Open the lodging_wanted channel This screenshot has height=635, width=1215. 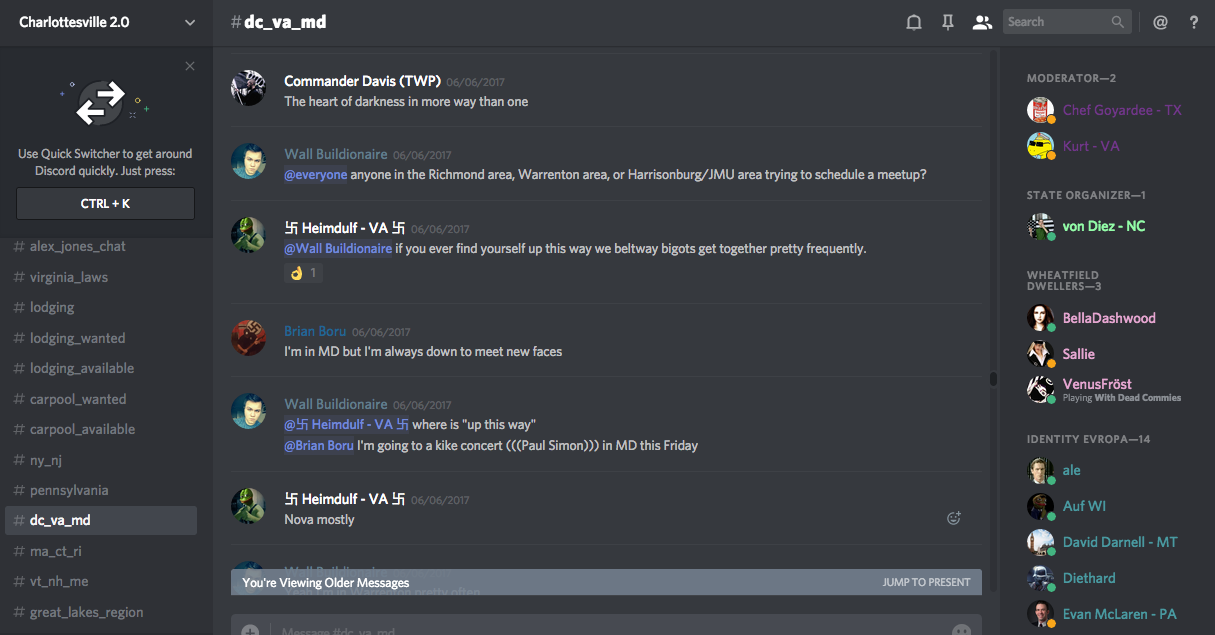(x=77, y=338)
